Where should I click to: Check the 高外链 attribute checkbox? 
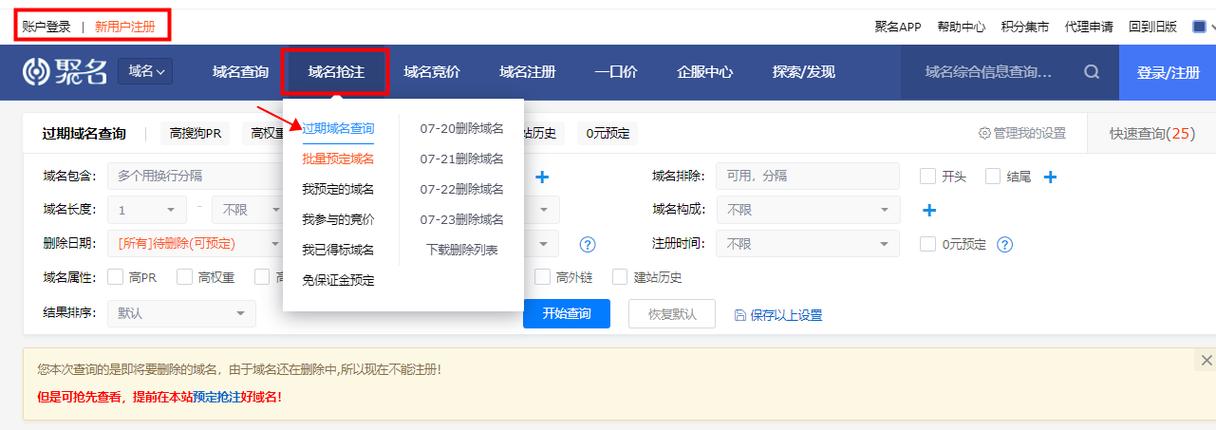[x=542, y=277]
